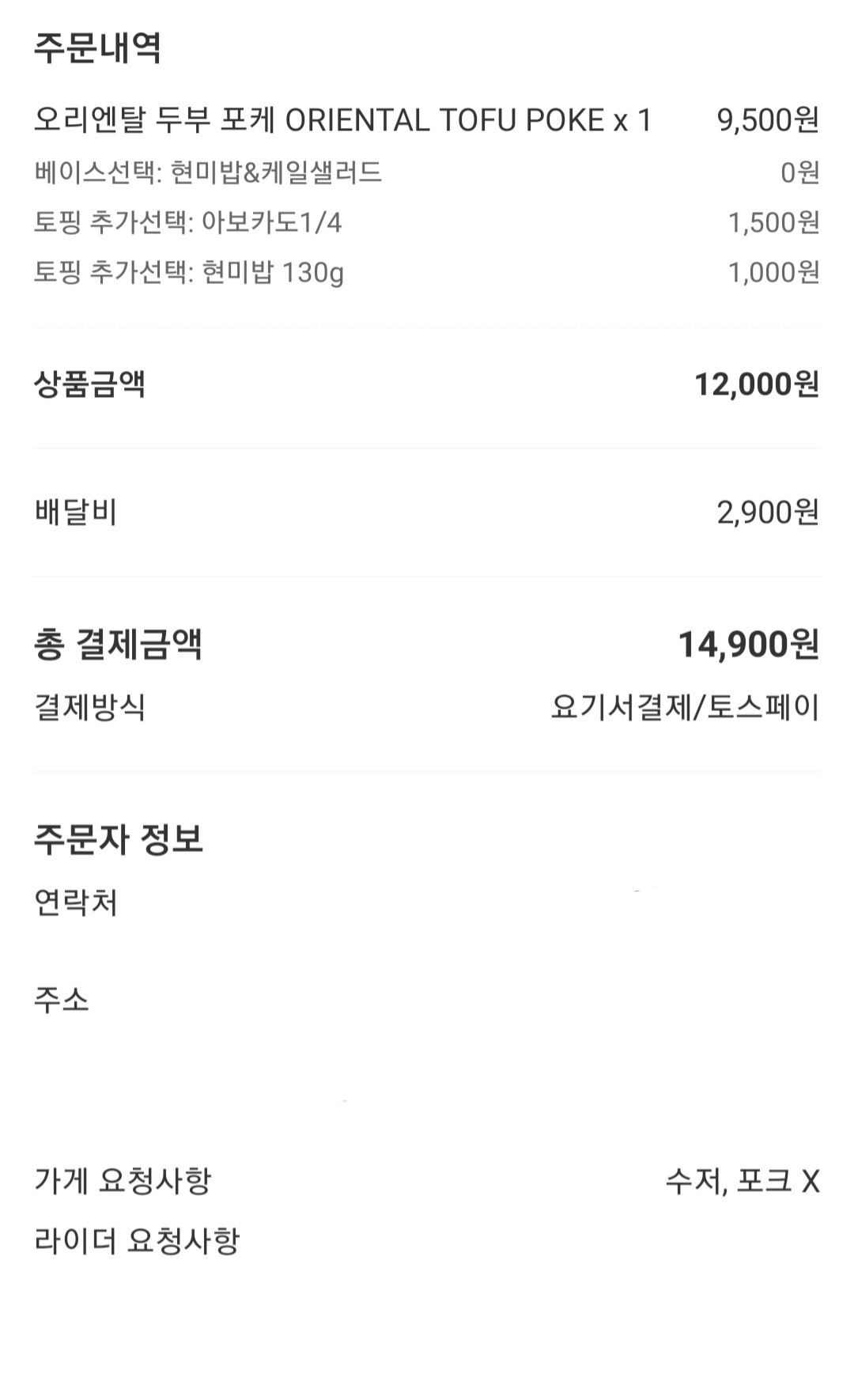Select the 베이스선택 현미밥&케일샐러드 option line
The image size is (854, 1400).
pos(208,172)
